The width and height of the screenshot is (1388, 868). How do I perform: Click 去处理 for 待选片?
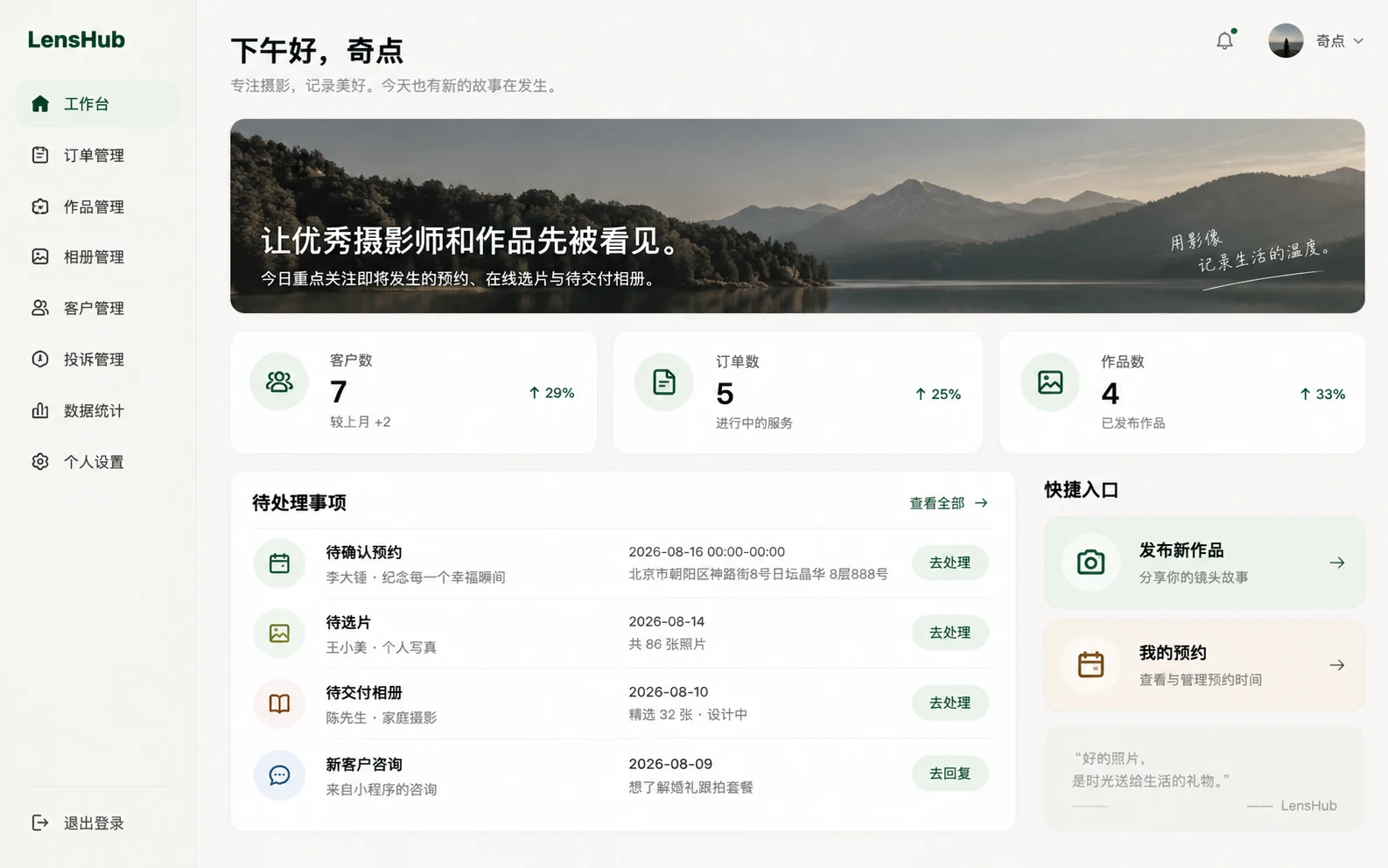point(950,633)
